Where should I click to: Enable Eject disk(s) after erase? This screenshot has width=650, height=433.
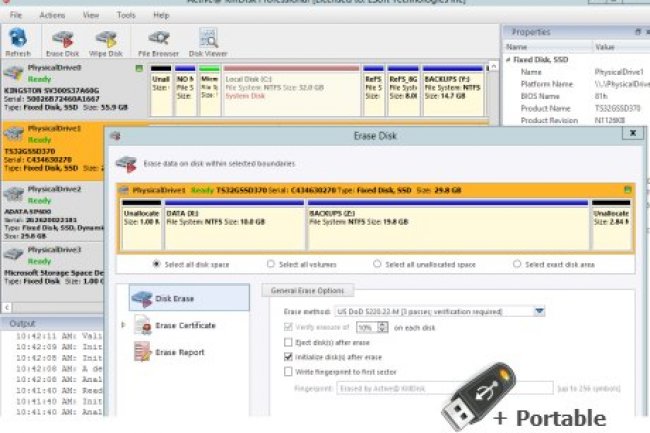[288, 342]
